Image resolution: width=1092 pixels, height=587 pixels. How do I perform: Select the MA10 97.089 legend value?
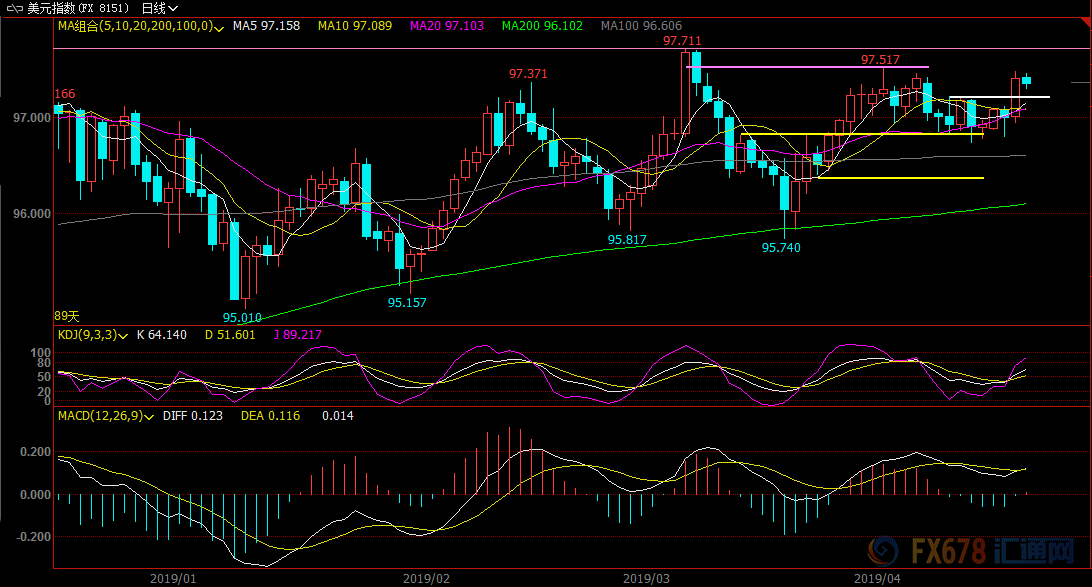(354, 26)
